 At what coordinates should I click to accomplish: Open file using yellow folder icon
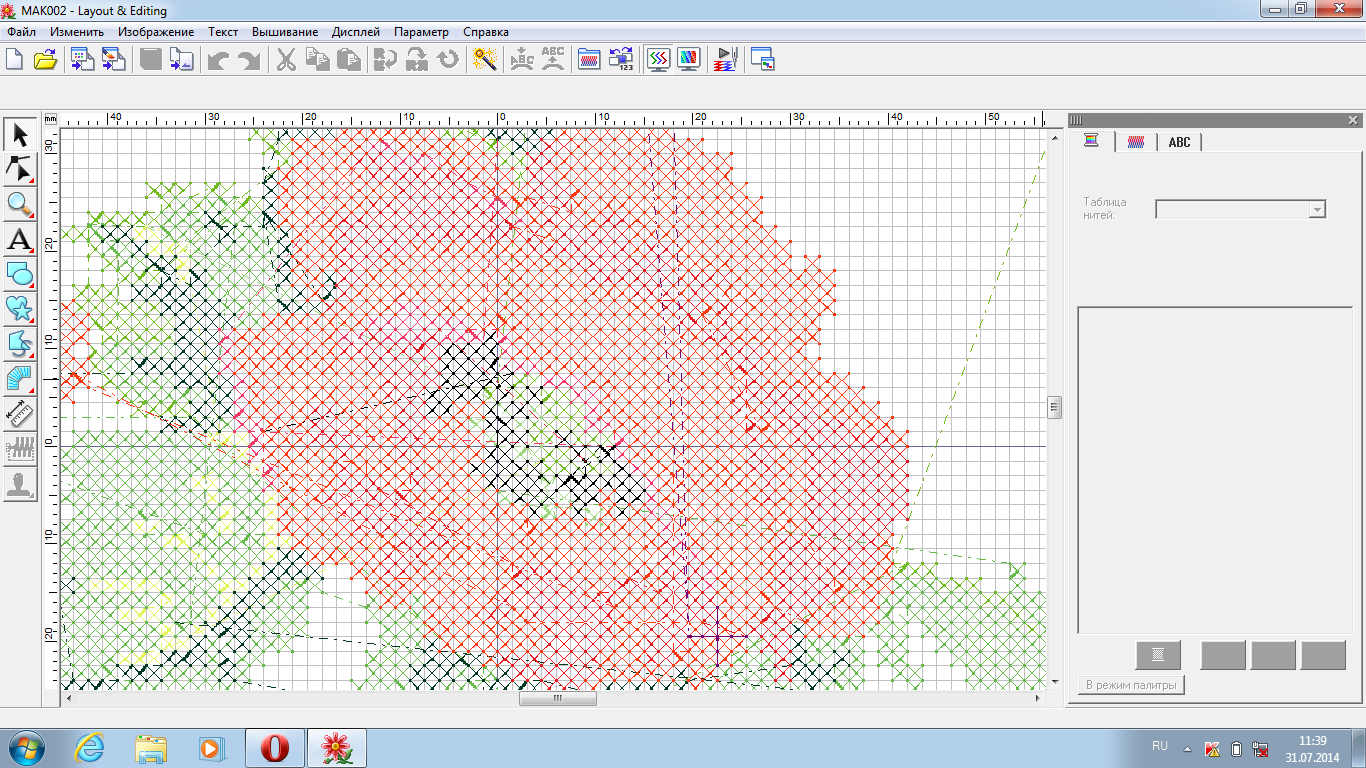click(45, 60)
